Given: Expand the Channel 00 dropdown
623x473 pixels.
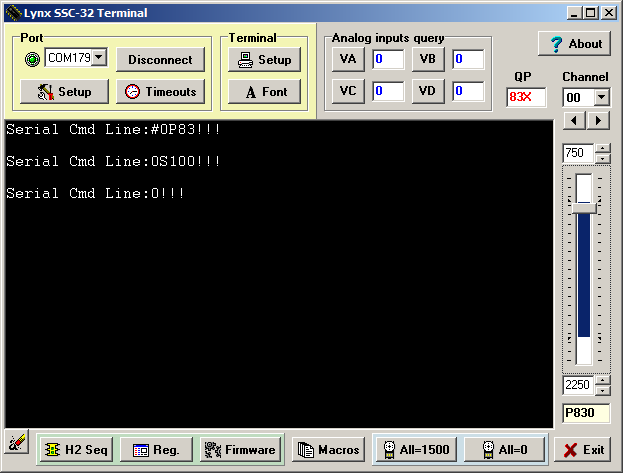Looking at the screenshot, I should [602, 97].
